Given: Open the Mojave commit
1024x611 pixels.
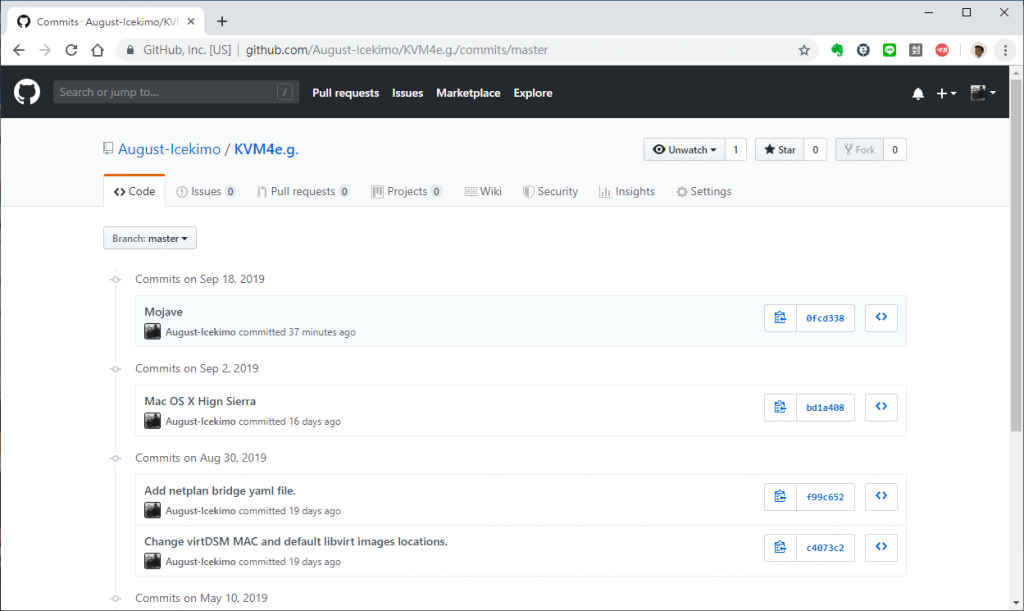Looking at the screenshot, I should point(163,311).
